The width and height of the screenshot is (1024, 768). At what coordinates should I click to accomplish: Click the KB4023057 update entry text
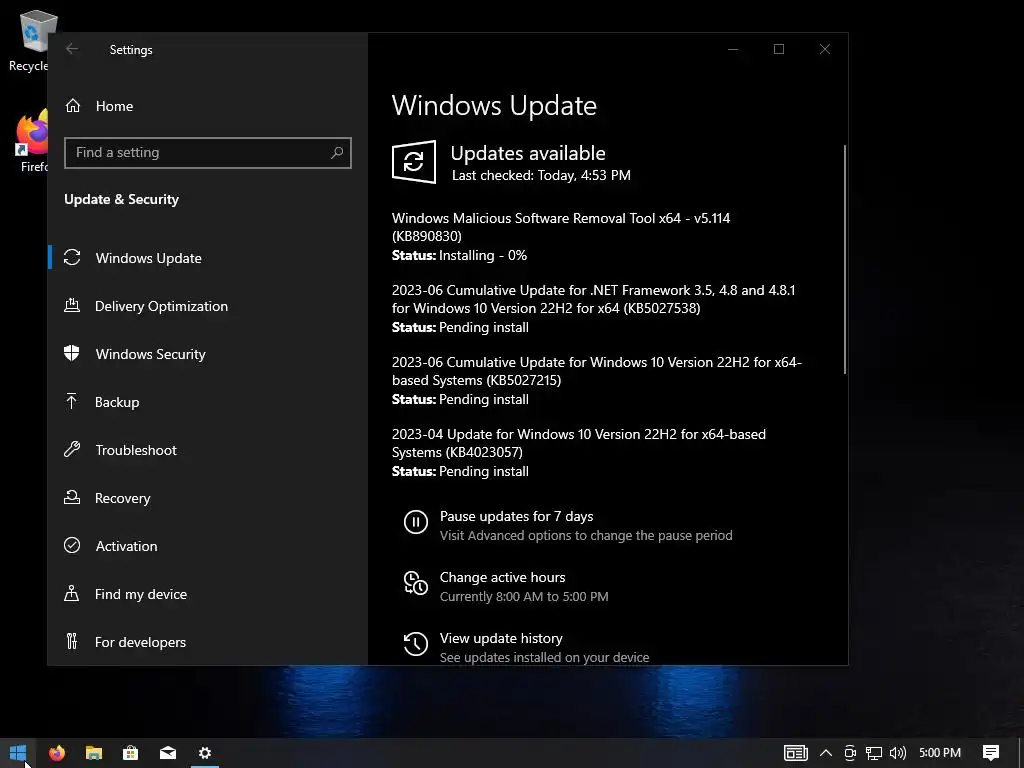579,443
